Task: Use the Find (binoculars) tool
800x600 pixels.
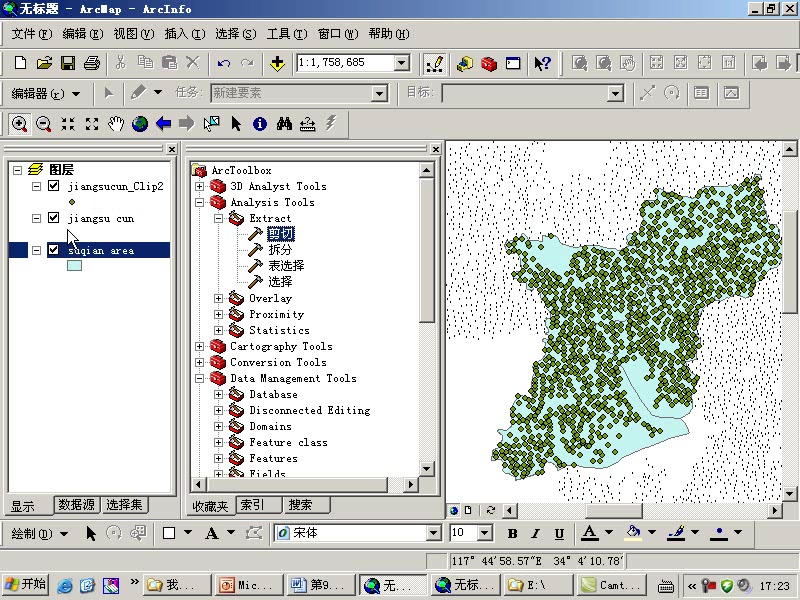Action: [x=283, y=124]
